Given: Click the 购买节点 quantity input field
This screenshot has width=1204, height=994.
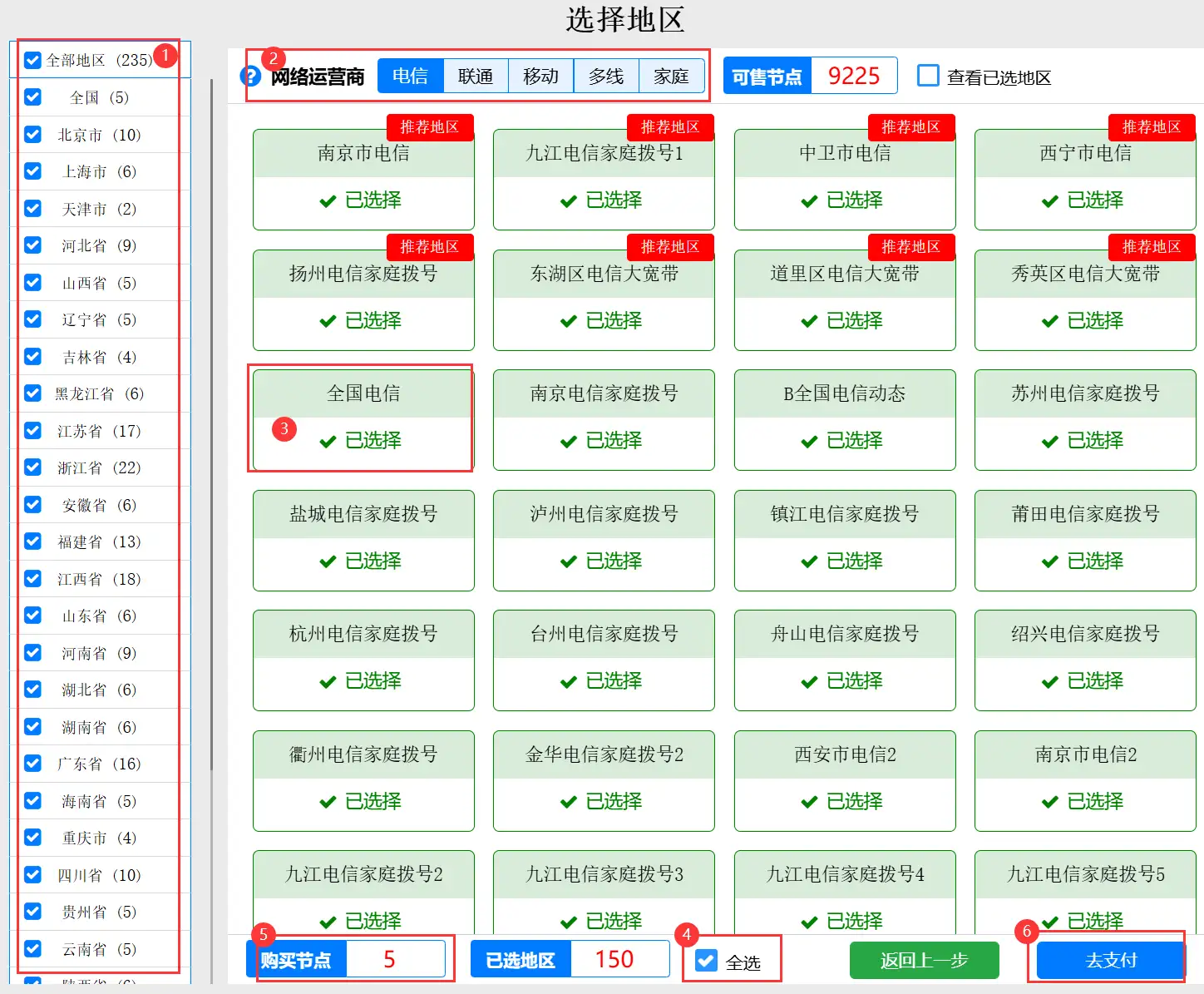Looking at the screenshot, I should pos(394,960).
